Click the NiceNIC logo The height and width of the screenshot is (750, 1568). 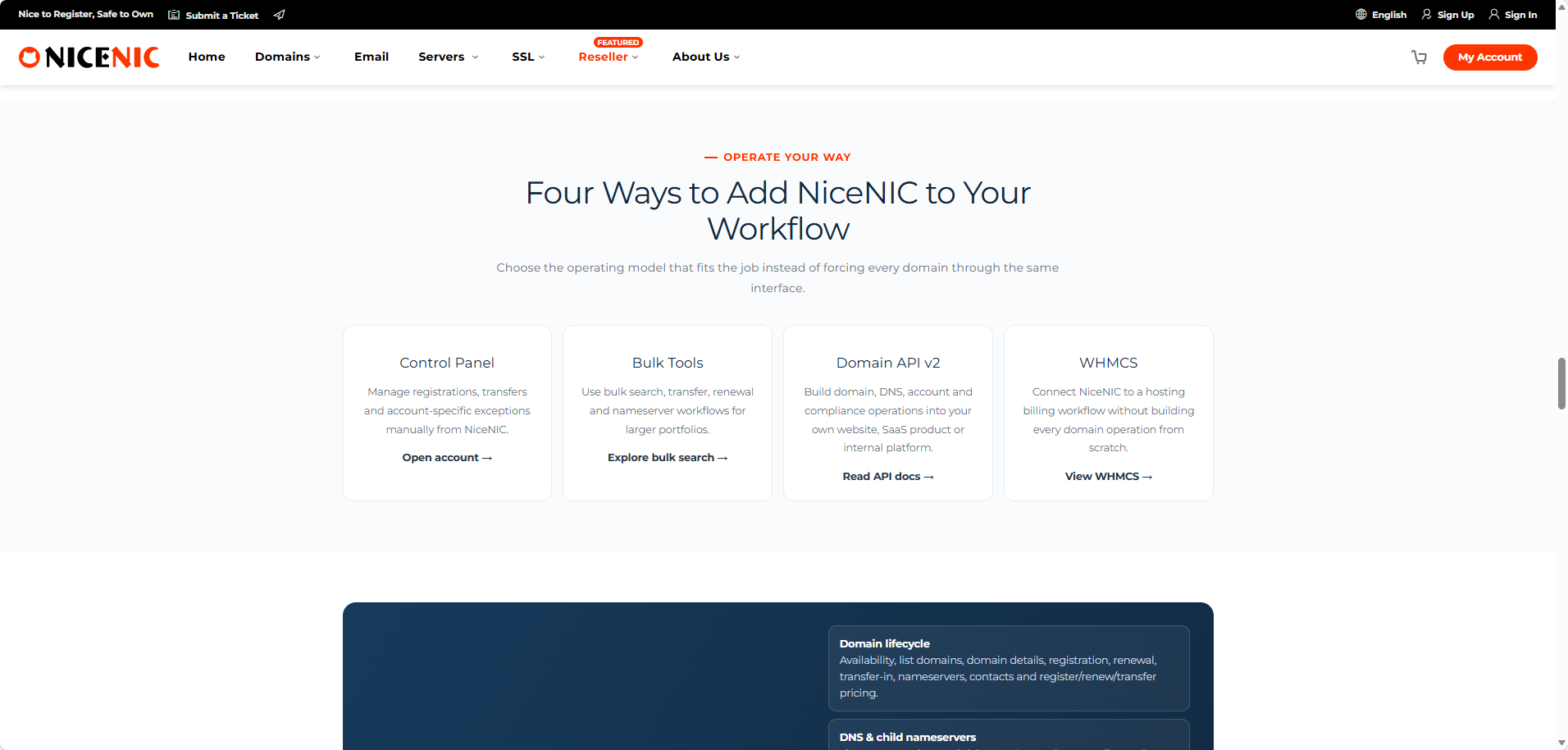click(x=89, y=57)
